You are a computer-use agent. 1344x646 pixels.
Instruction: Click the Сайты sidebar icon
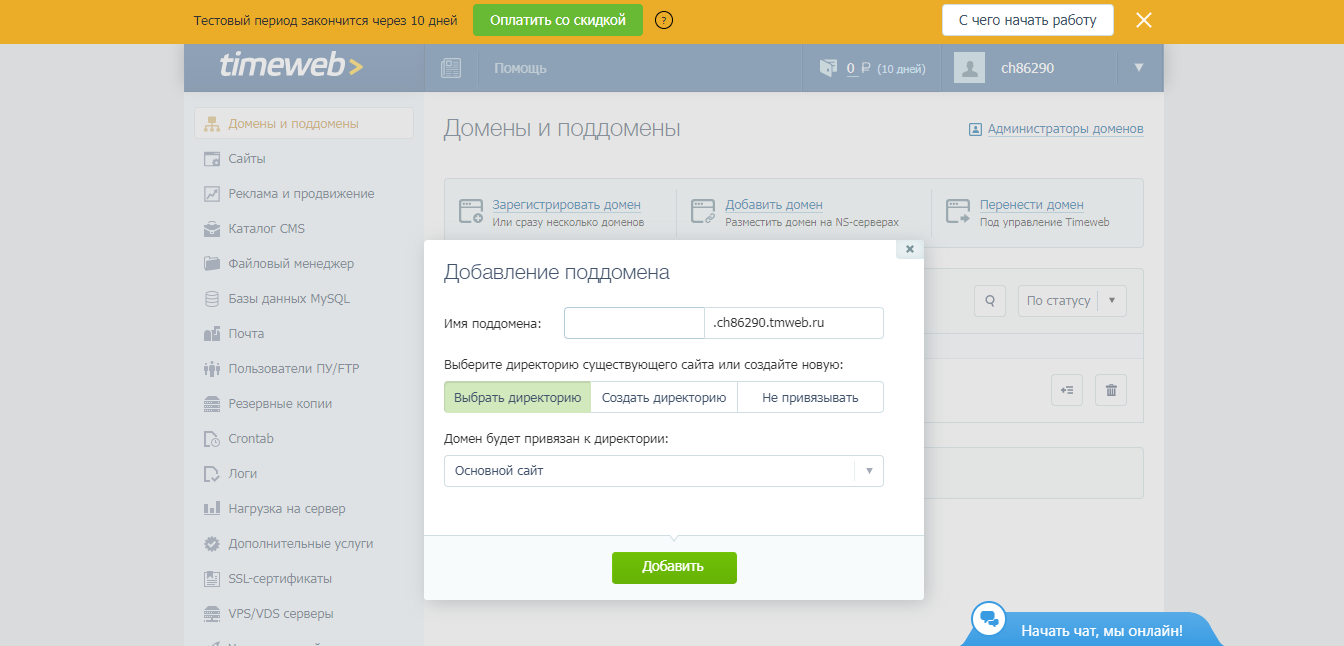[x=212, y=158]
